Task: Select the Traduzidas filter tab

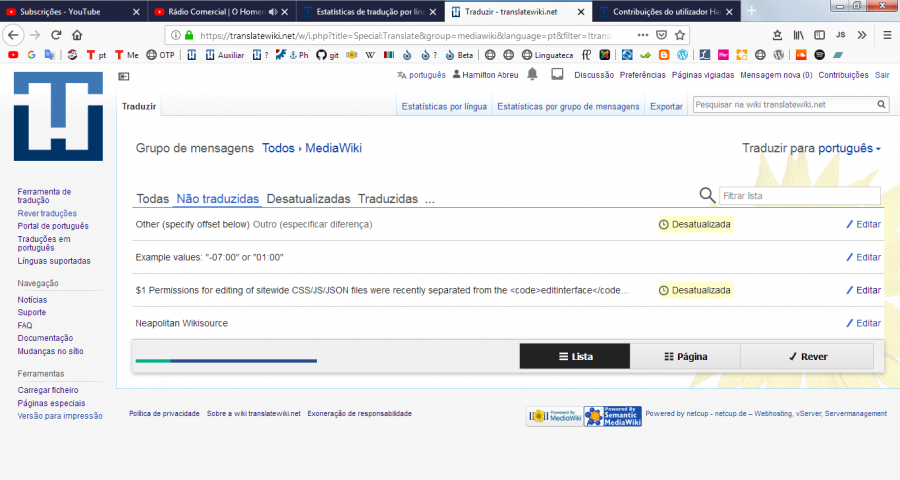Action: [x=388, y=199]
